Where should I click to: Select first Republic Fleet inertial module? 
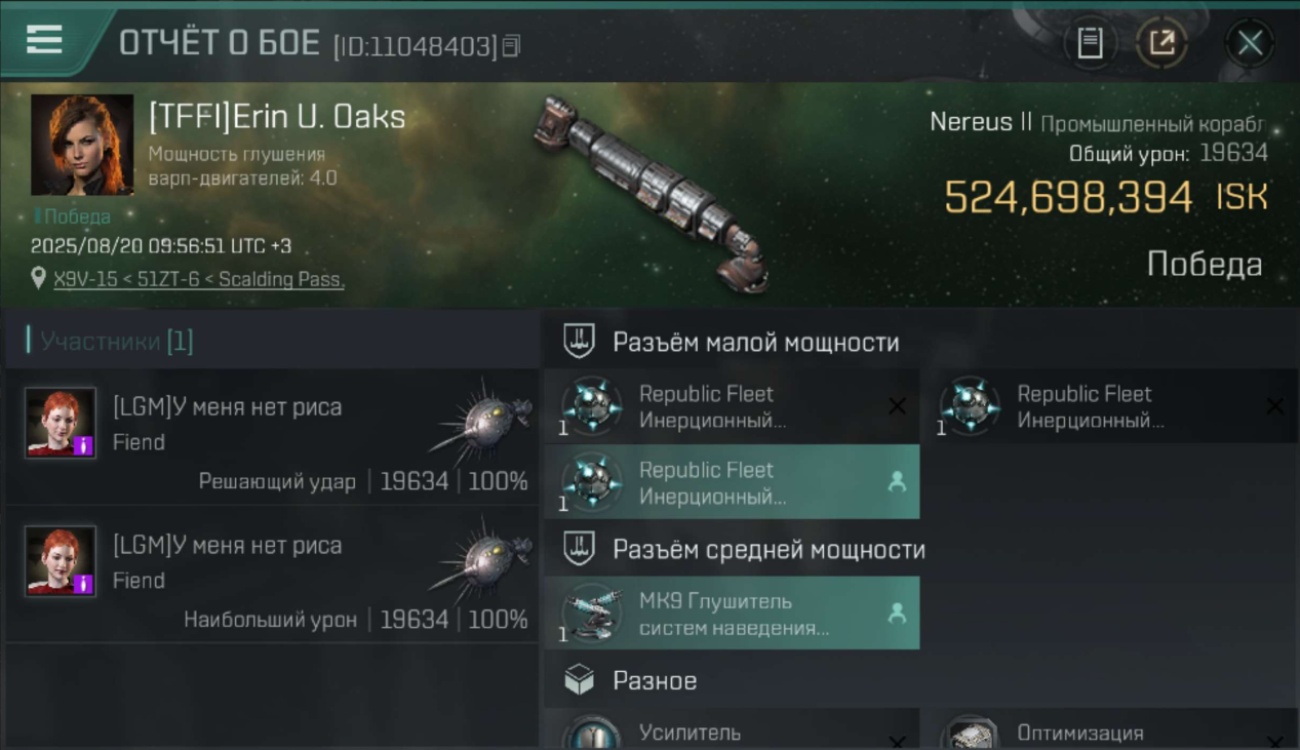(732, 406)
